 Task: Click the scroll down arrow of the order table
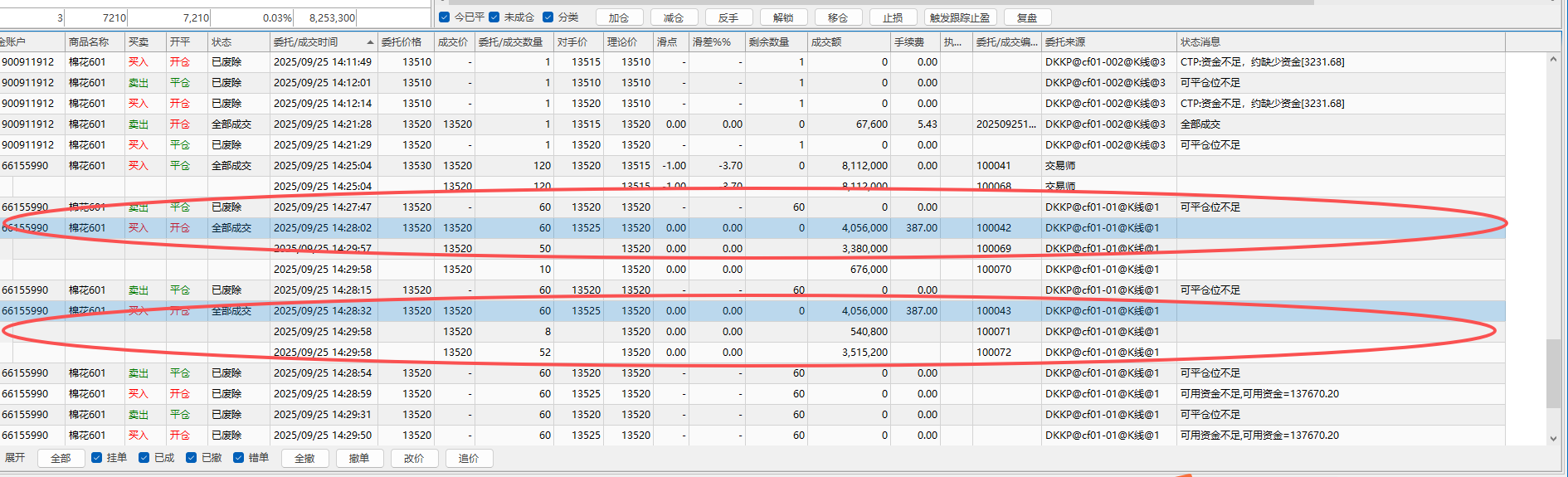(x=1553, y=438)
